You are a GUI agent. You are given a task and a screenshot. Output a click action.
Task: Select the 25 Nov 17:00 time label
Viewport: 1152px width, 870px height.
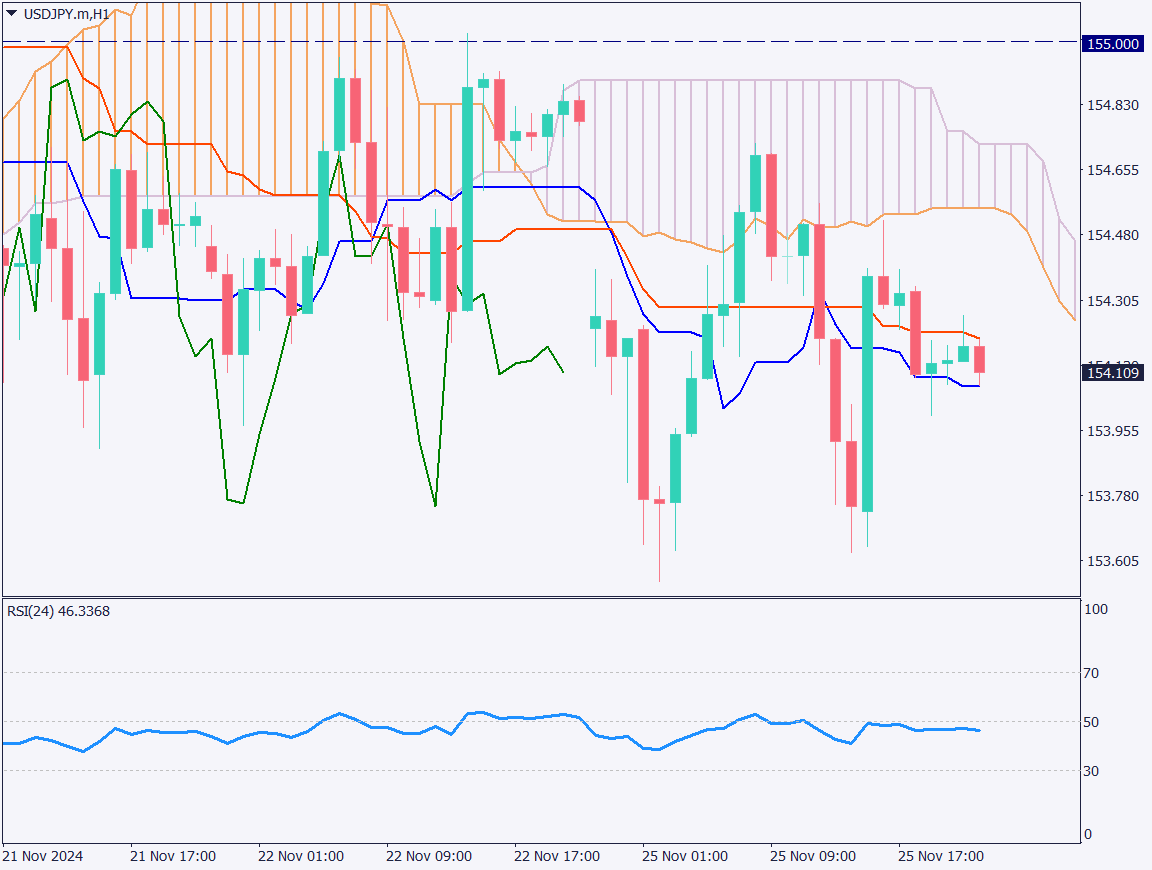pyautogui.click(x=940, y=857)
